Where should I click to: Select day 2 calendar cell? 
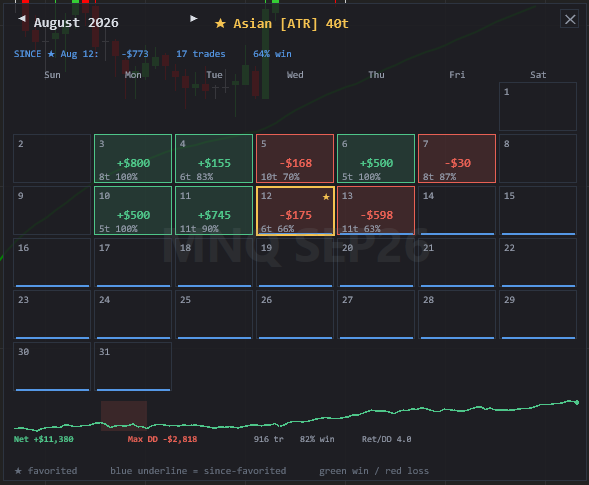52,159
